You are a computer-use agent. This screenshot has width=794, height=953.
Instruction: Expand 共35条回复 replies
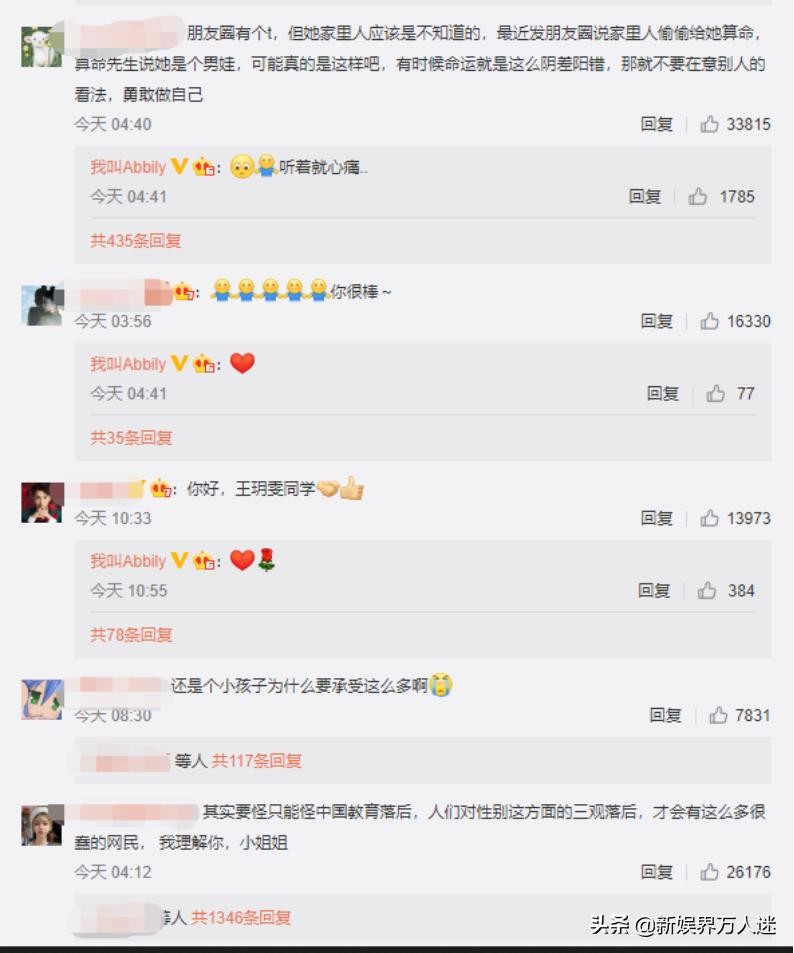pos(131,438)
